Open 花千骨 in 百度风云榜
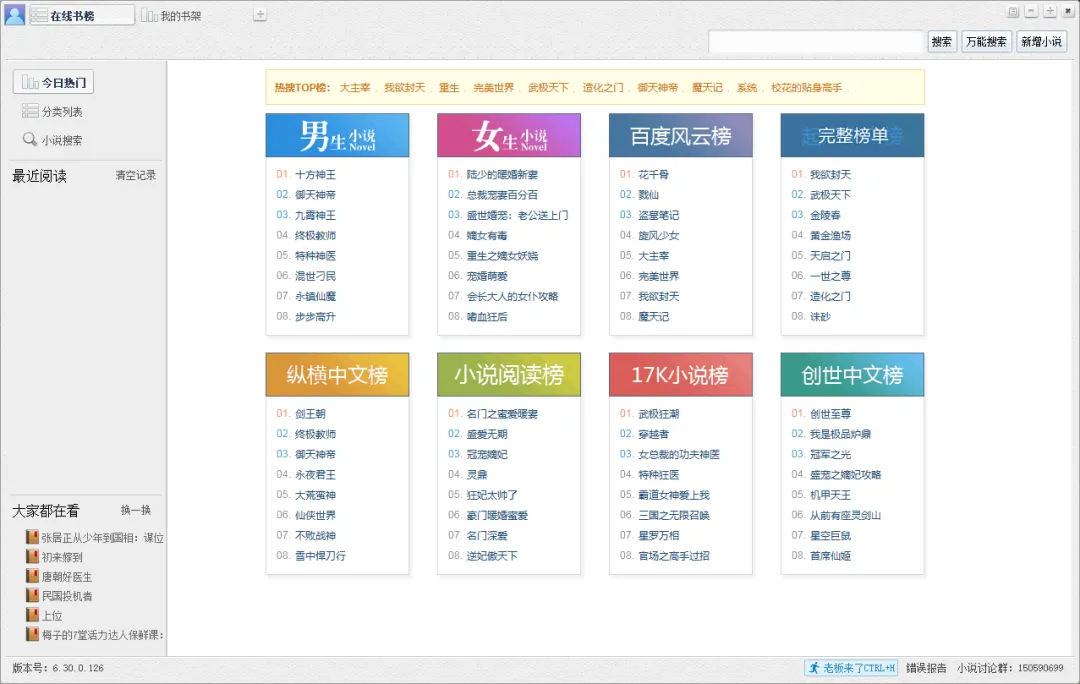Screen dimensions: 1080x684 pos(654,174)
